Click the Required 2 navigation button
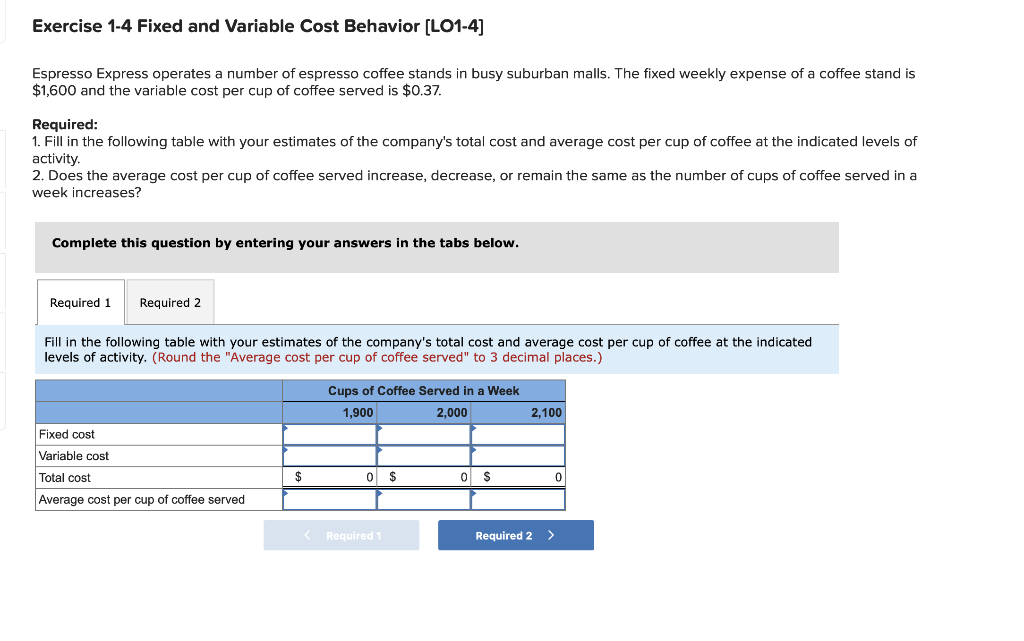Viewport: 1024px width, 641px height. tap(515, 535)
